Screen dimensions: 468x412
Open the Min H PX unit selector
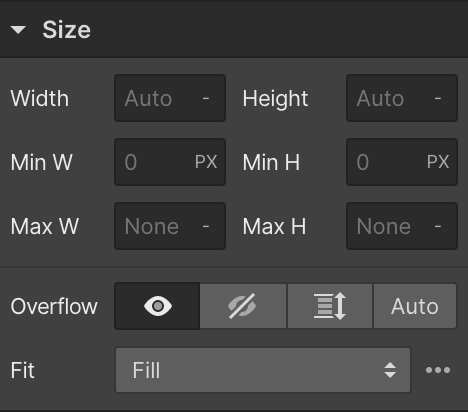click(x=438, y=162)
